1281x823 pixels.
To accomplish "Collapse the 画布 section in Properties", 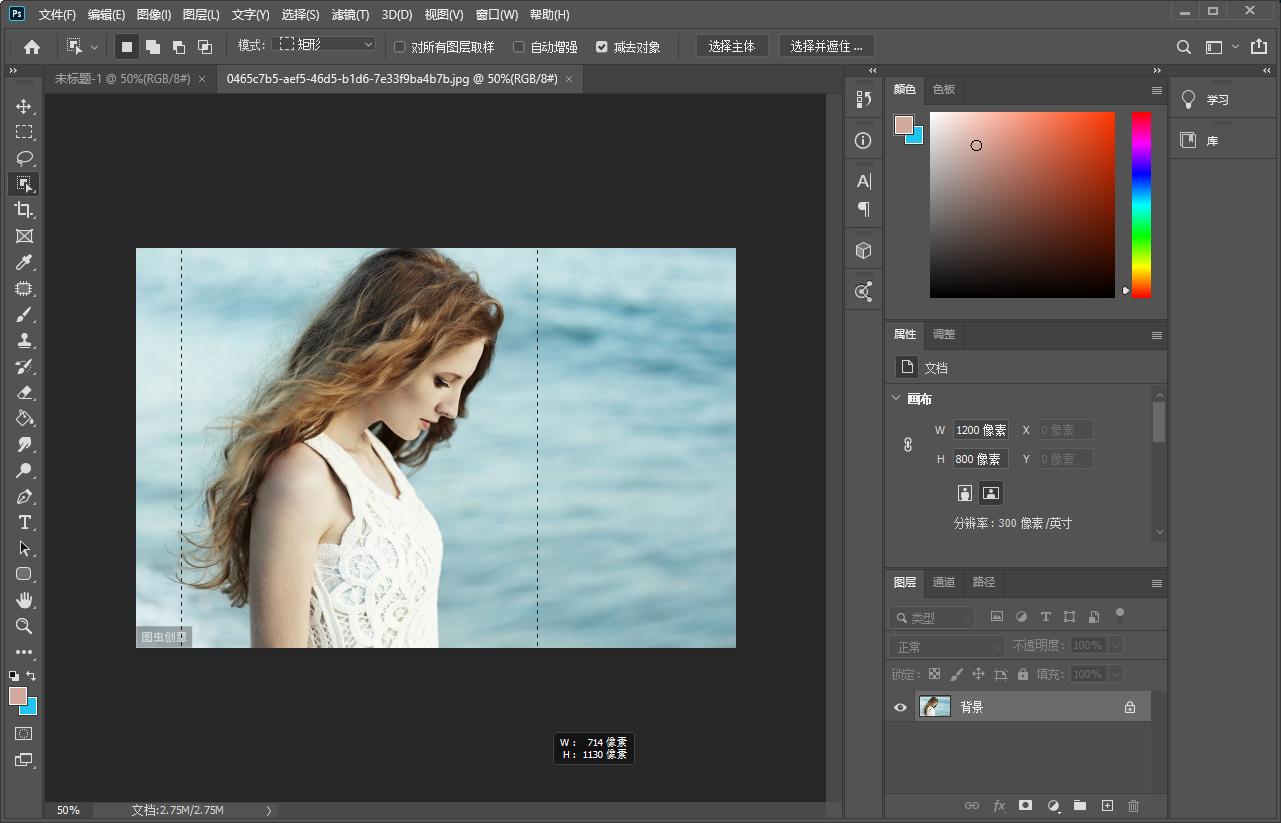I will coord(897,398).
